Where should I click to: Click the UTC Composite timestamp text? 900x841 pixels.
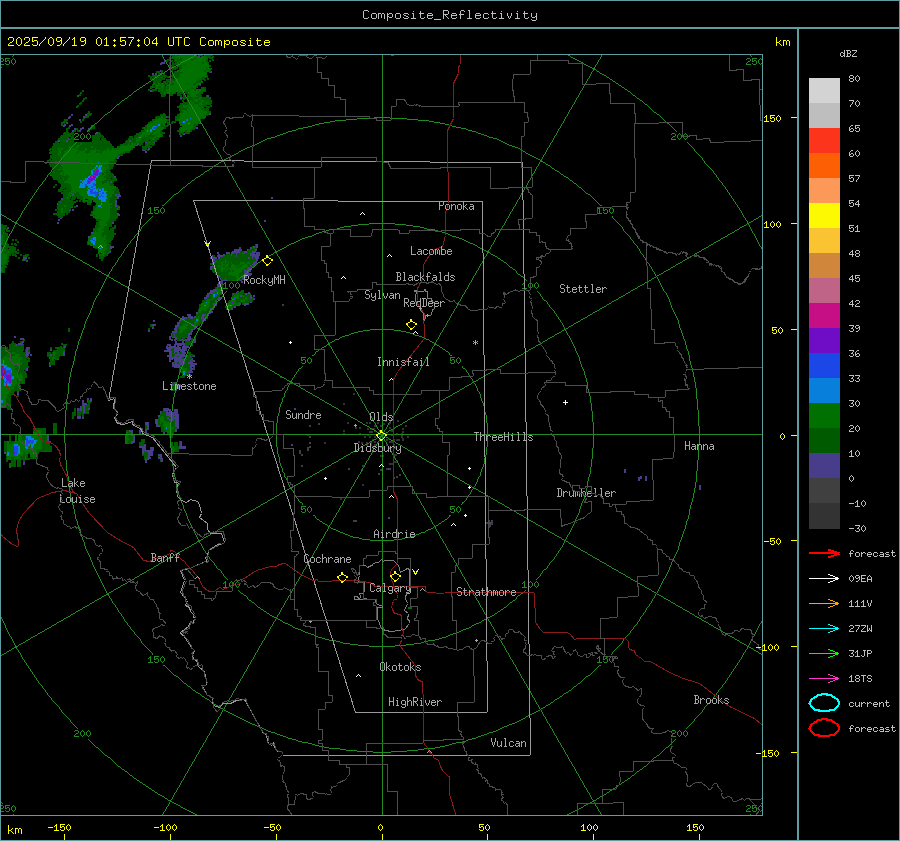click(139, 41)
